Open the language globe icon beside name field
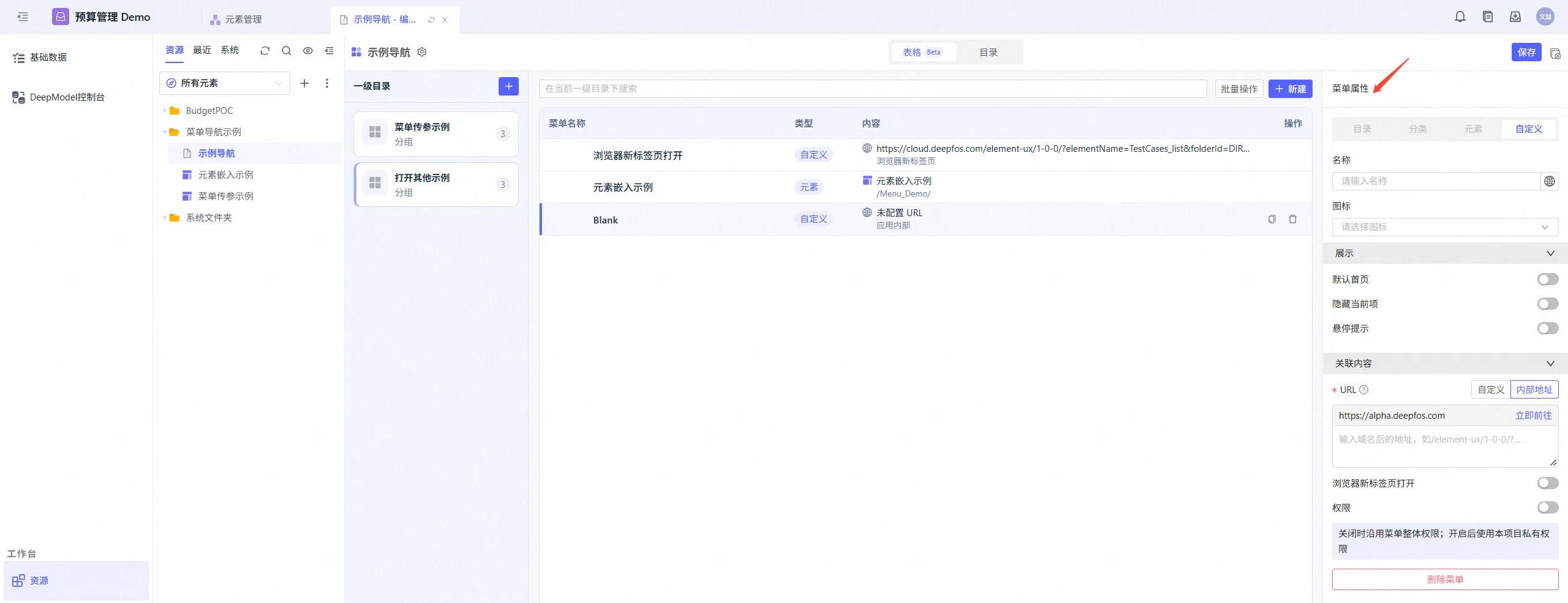 [1550, 181]
